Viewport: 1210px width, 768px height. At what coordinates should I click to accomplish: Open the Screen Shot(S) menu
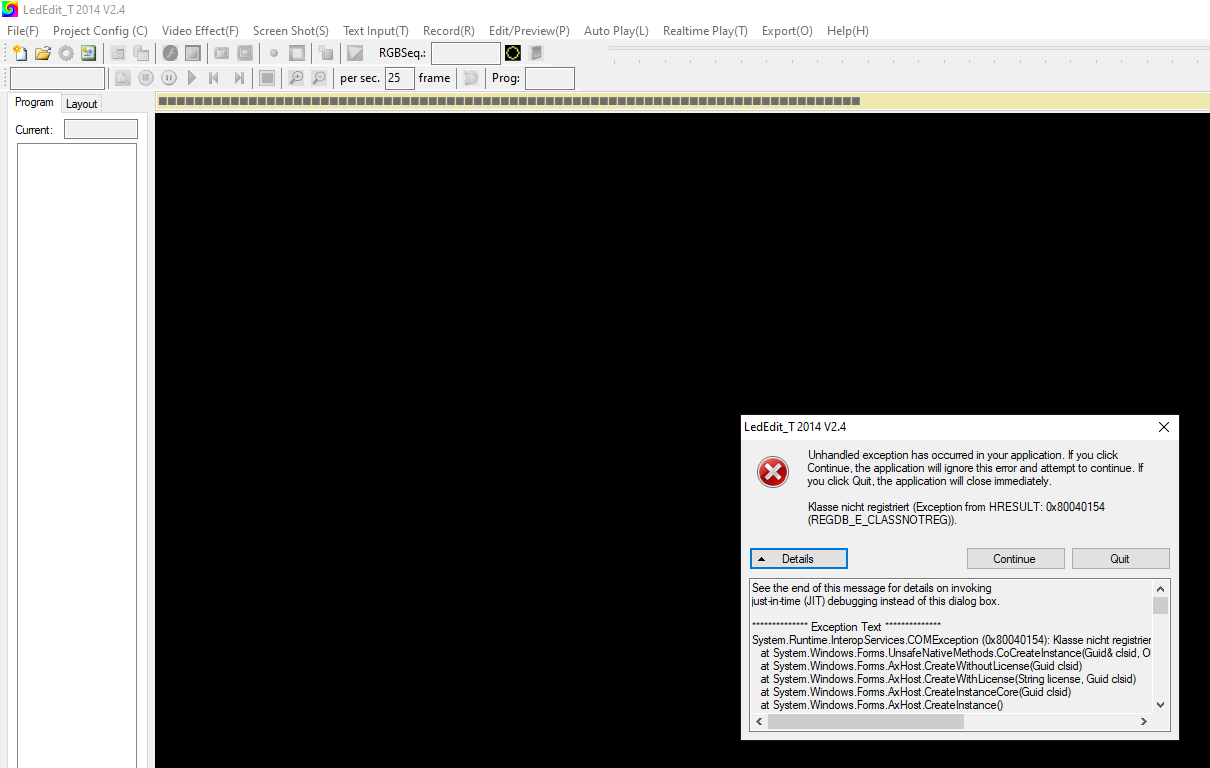[x=291, y=31]
